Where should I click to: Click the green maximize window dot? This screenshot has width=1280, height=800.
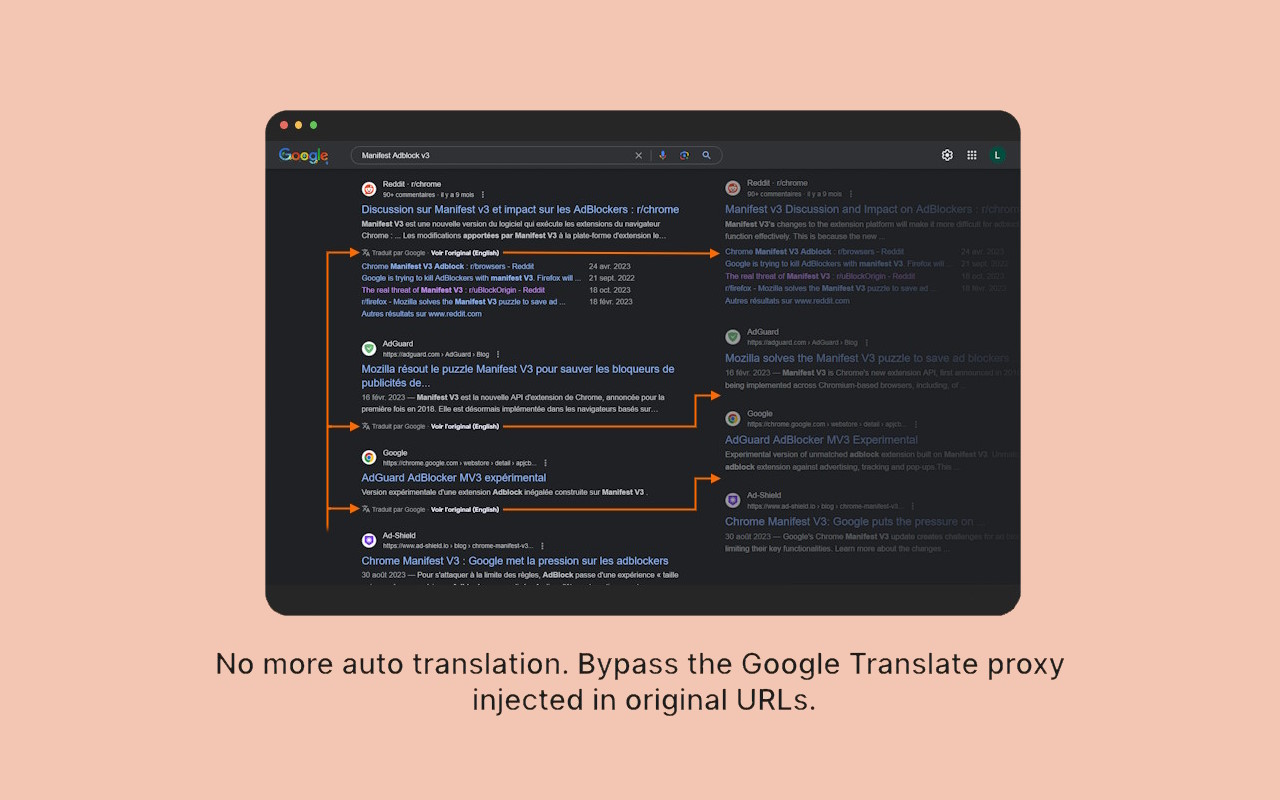pos(313,125)
